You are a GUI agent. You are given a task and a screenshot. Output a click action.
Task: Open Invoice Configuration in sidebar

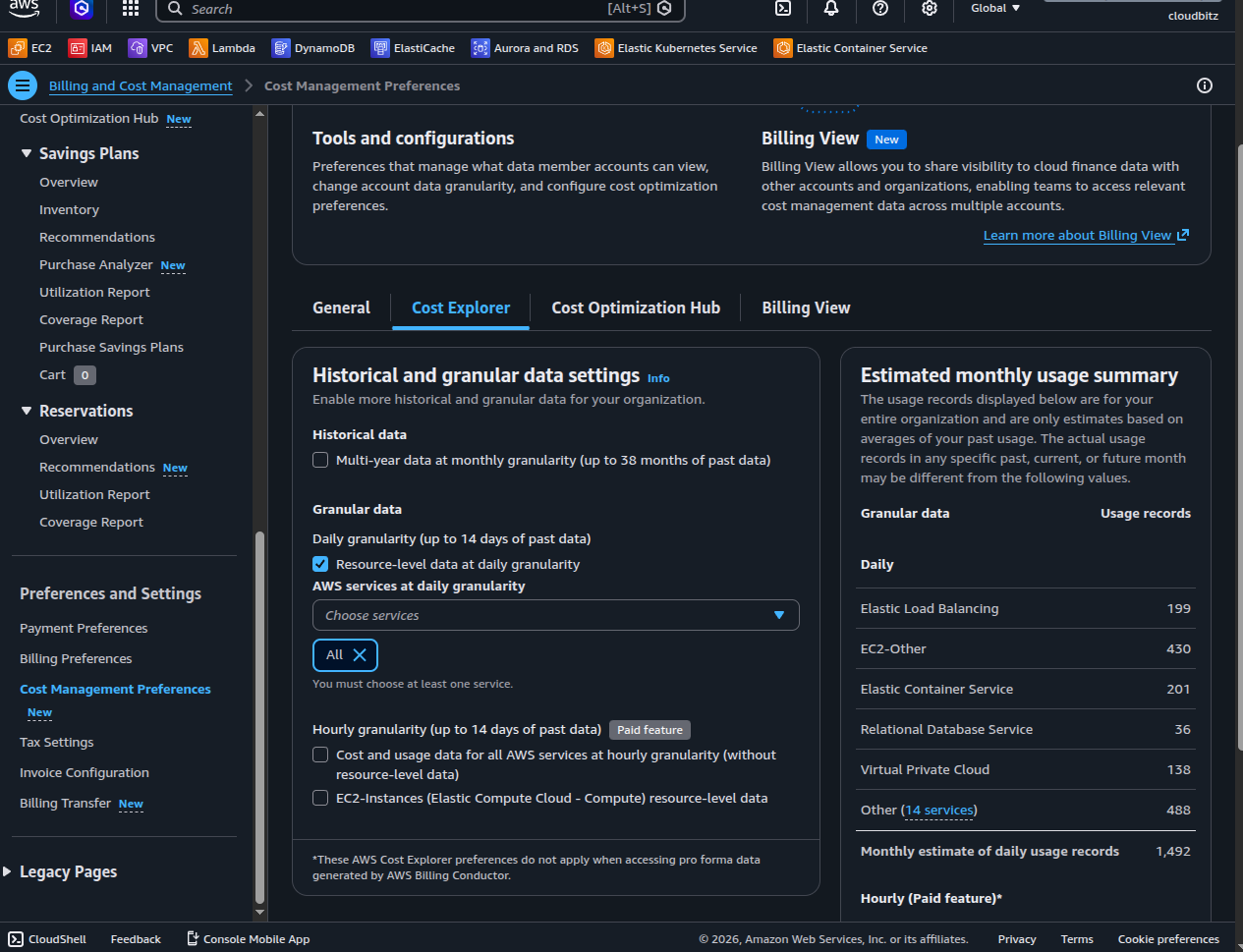[85, 772]
